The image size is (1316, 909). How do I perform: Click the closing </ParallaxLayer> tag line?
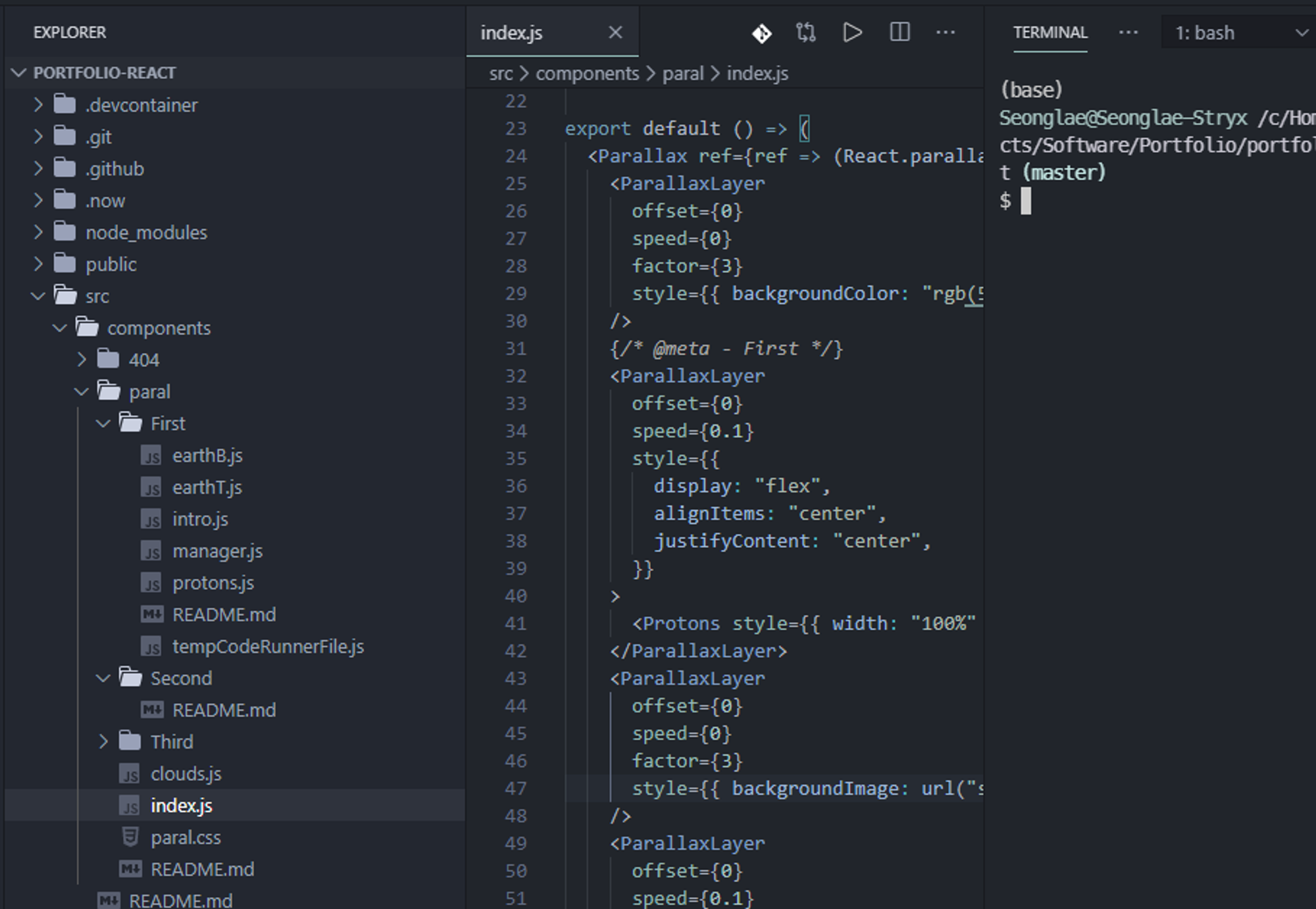(698, 651)
